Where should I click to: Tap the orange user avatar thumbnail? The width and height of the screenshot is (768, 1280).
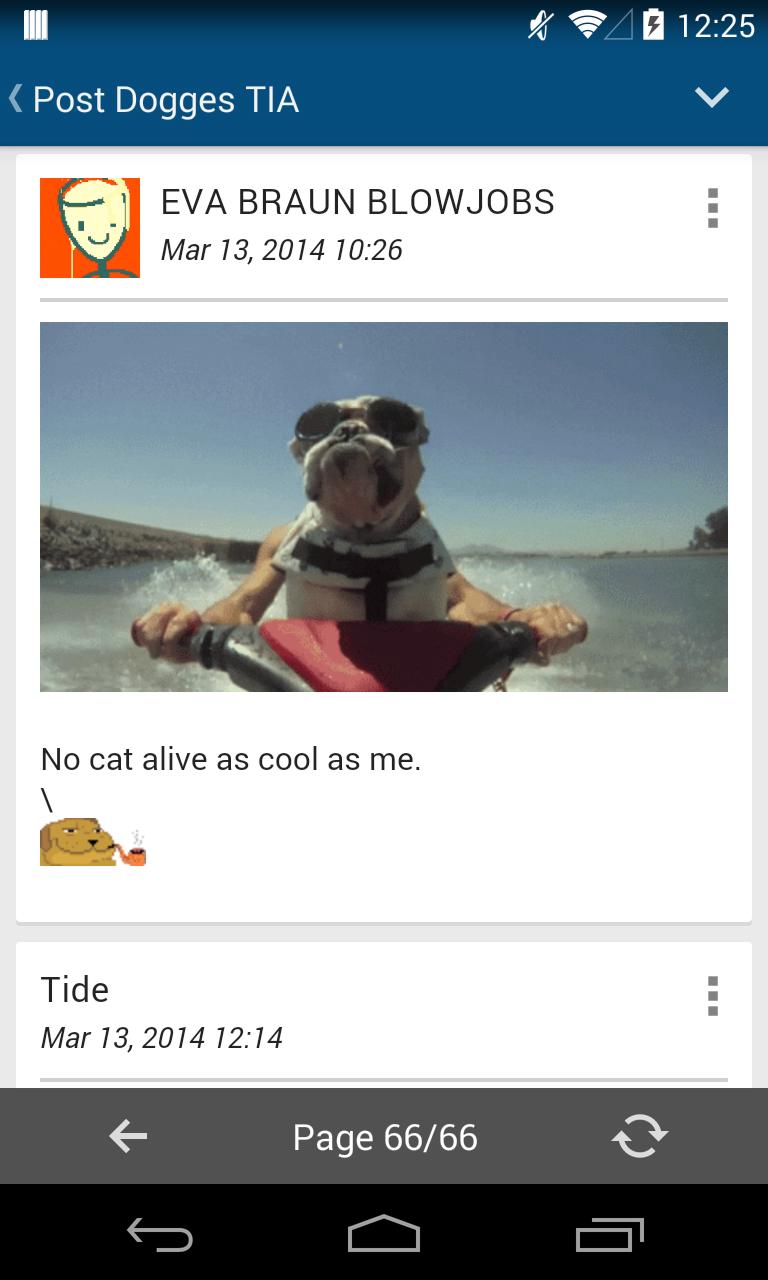click(90, 228)
